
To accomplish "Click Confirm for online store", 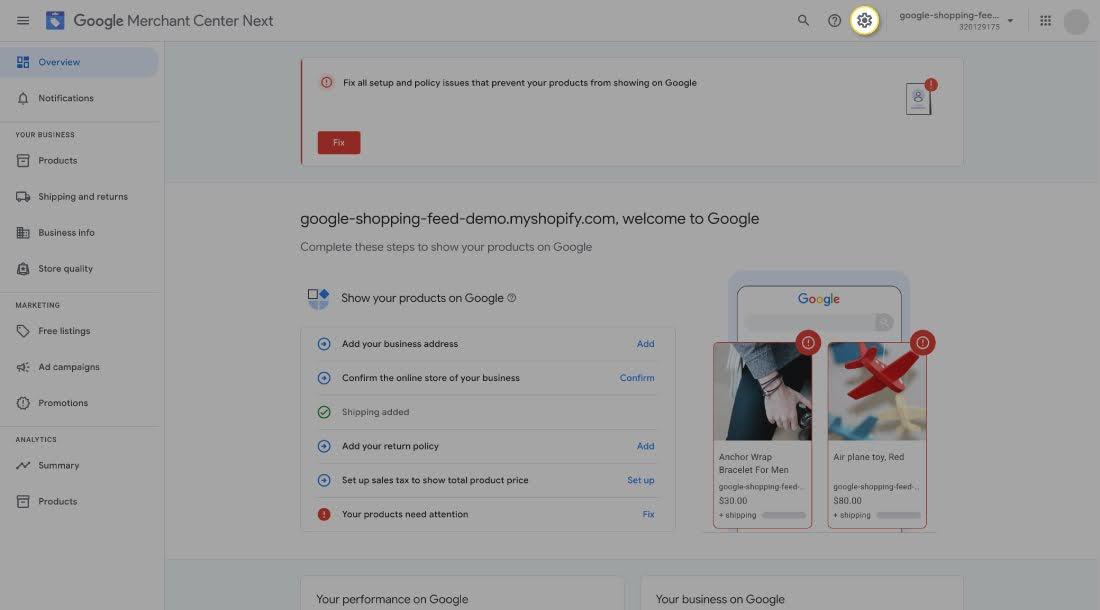I will (637, 378).
